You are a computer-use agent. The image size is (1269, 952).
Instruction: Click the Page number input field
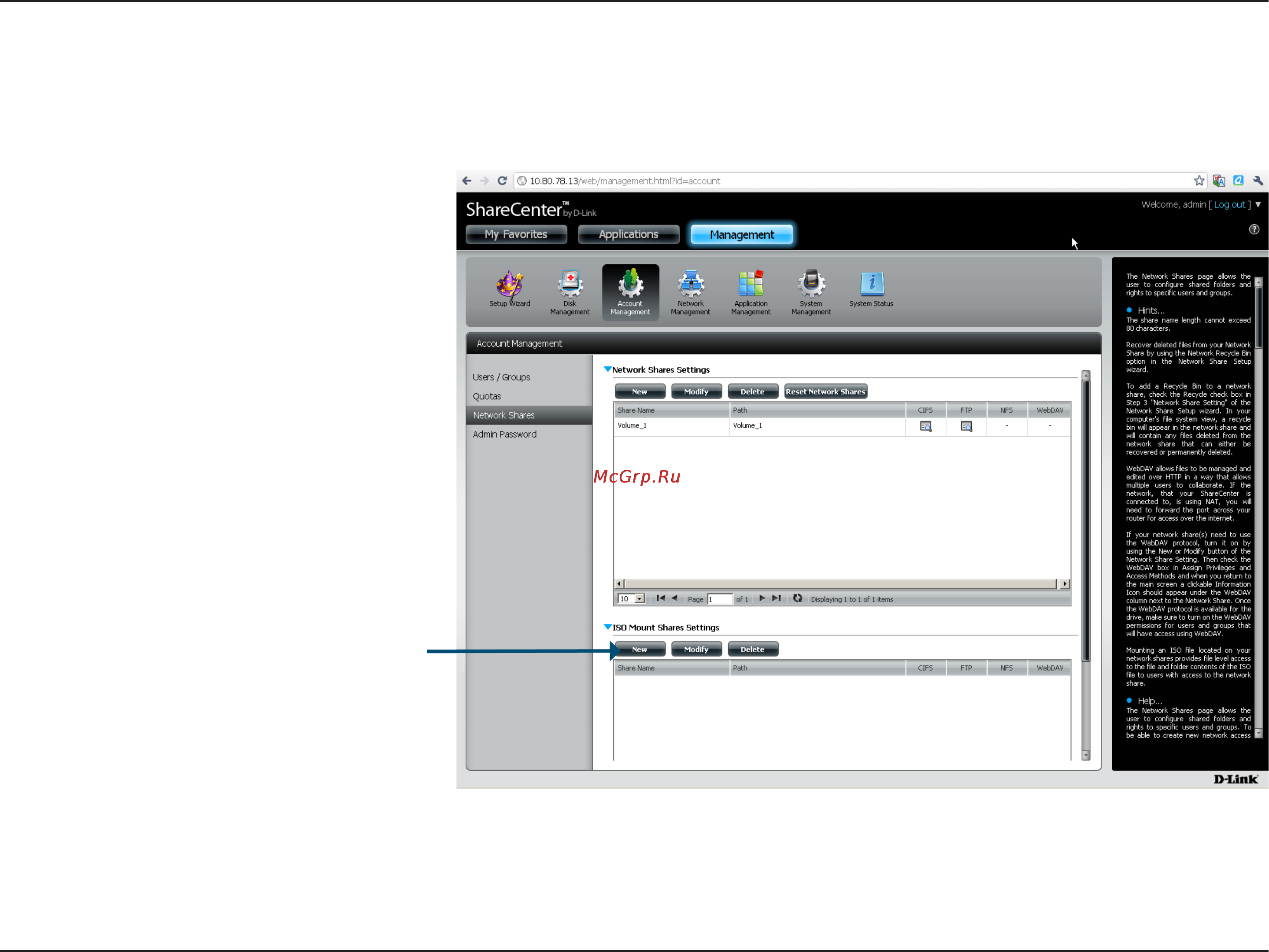(x=720, y=599)
